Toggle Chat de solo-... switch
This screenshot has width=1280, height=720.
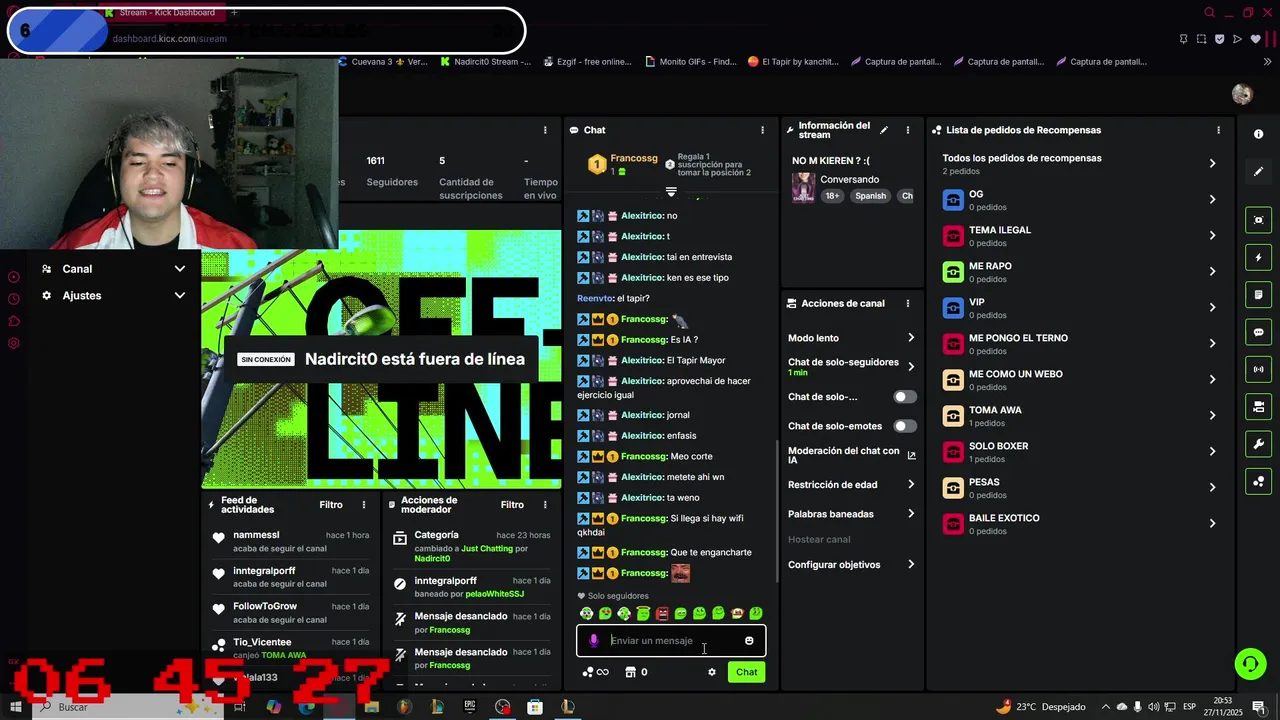pos(905,397)
